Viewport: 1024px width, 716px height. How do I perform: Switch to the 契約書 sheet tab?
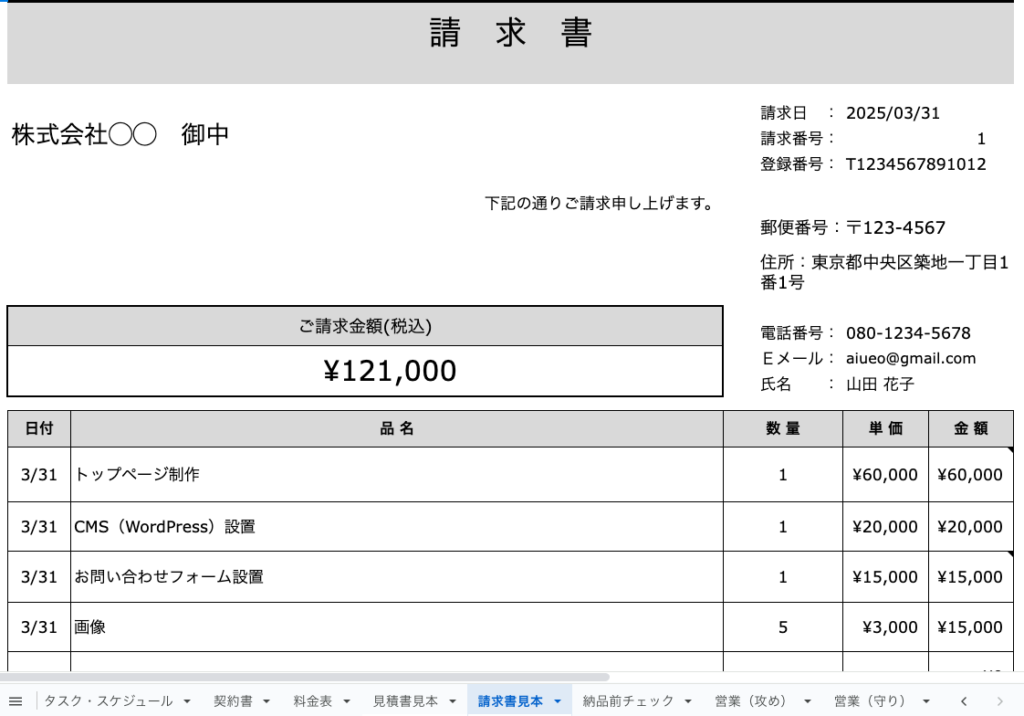point(233,701)
